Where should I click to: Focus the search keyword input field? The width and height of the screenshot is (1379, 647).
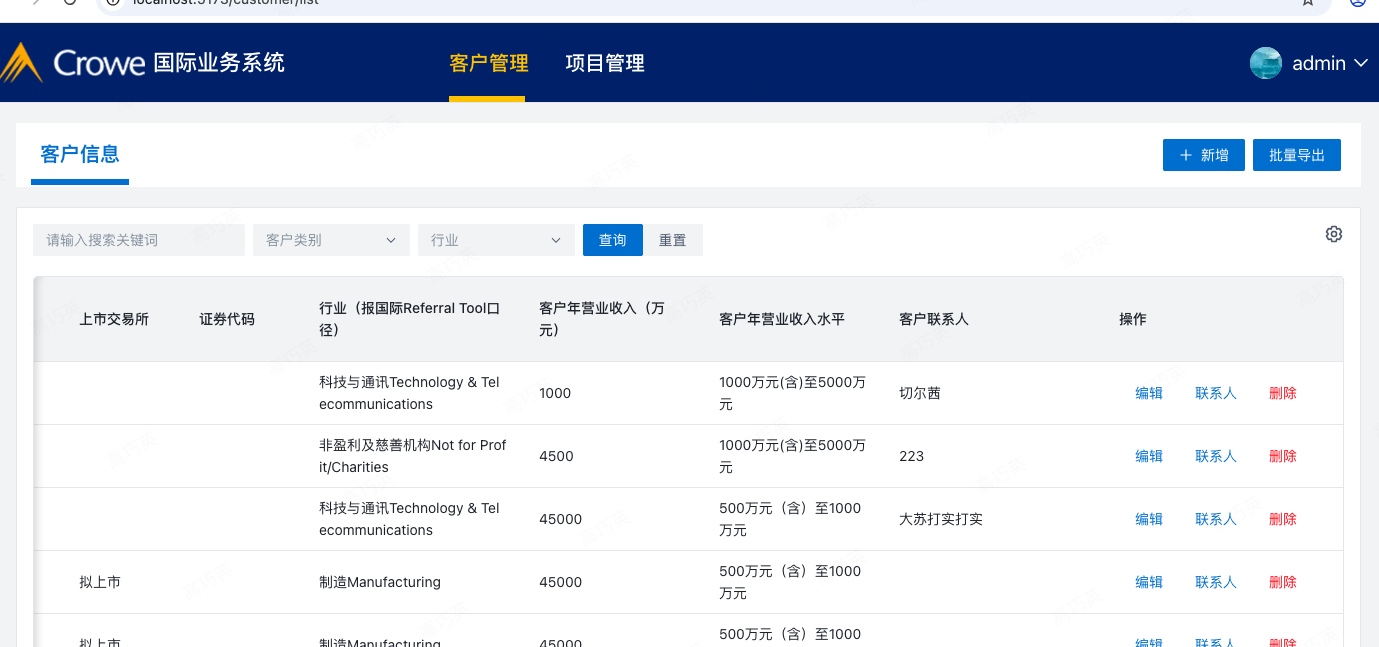pos(138,240)
